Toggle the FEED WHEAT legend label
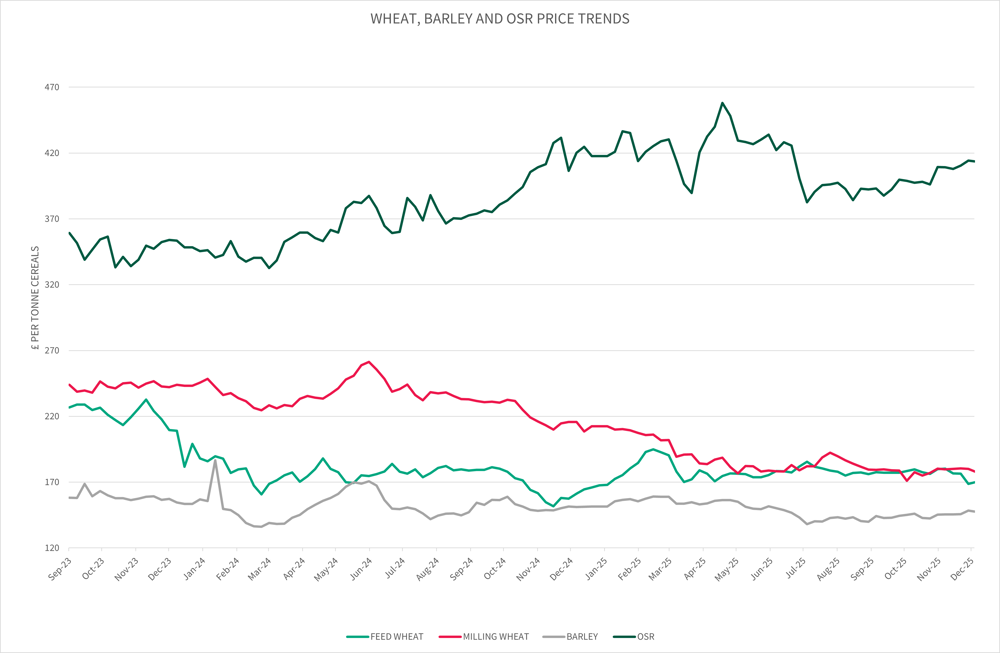1000x653 pixels. (x=398, y=636)
